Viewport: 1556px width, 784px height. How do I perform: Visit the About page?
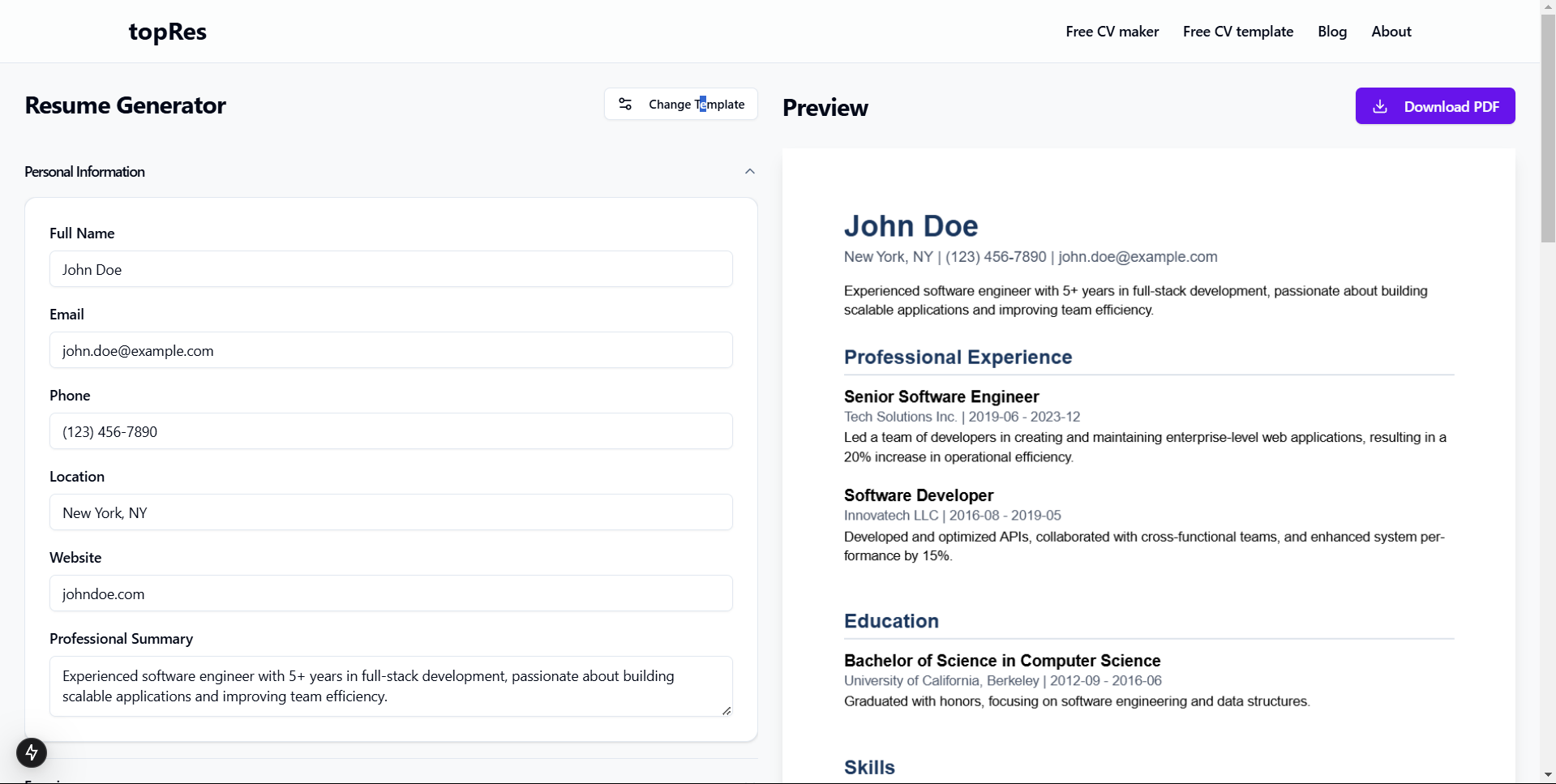click(x=1391, y=32)
